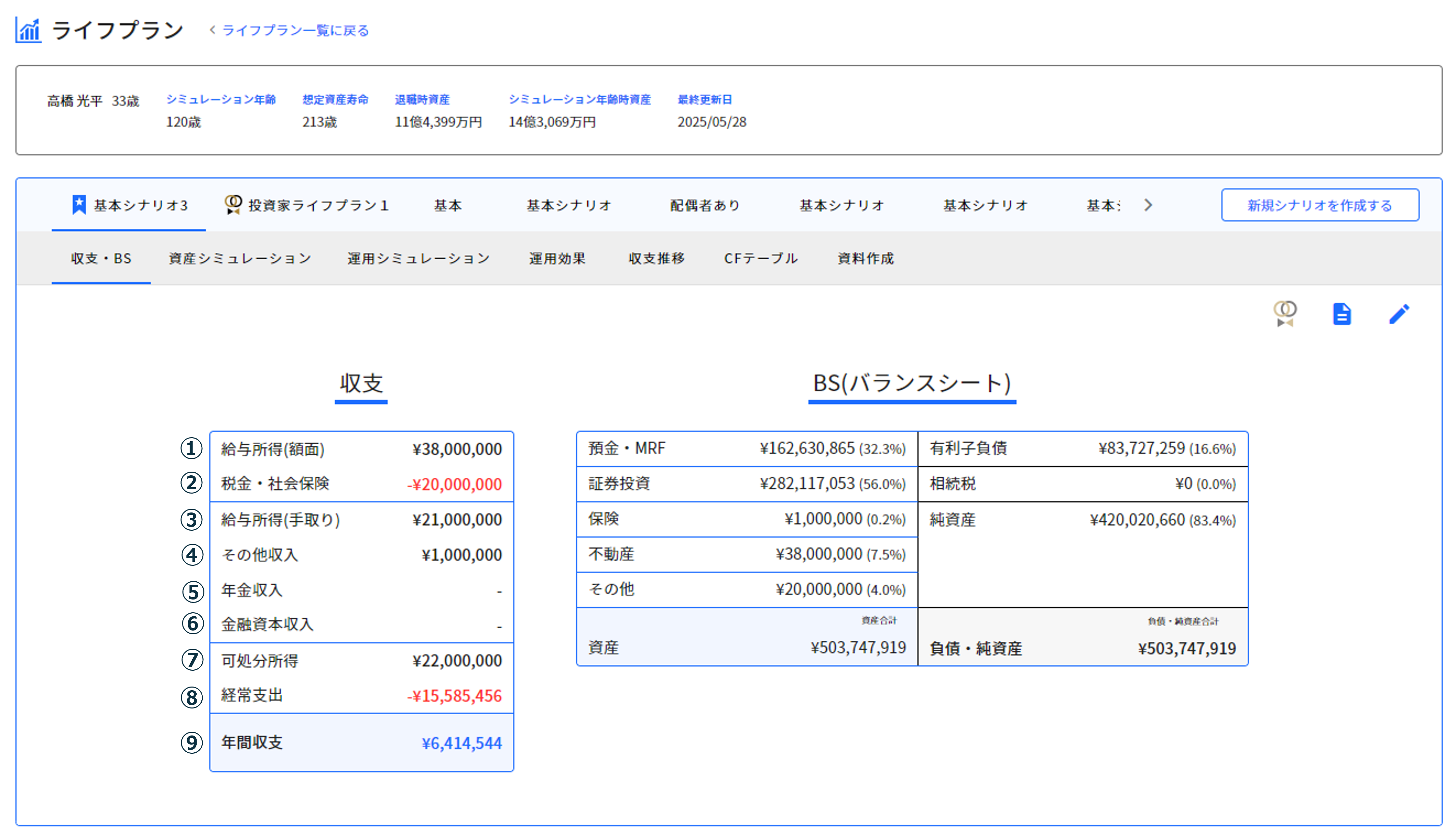1456x835 pixels.
Task: Click the blue document icon
Action: tap(1341, 314)
